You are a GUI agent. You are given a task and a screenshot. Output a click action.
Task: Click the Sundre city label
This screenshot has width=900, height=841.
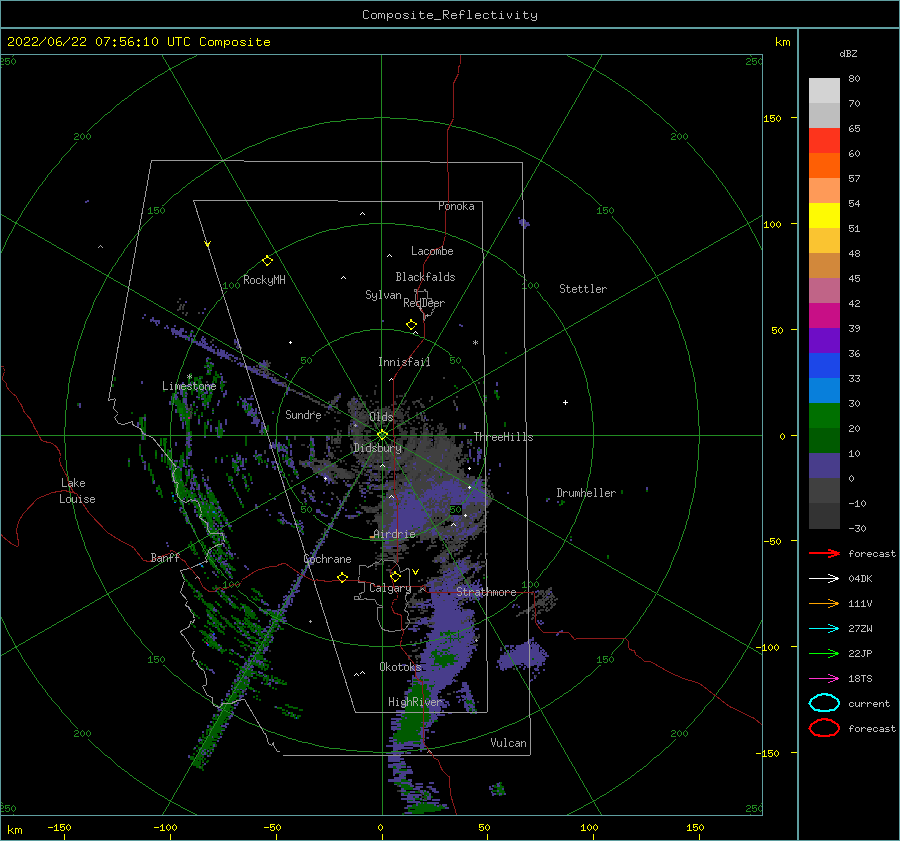coord(303,414)
